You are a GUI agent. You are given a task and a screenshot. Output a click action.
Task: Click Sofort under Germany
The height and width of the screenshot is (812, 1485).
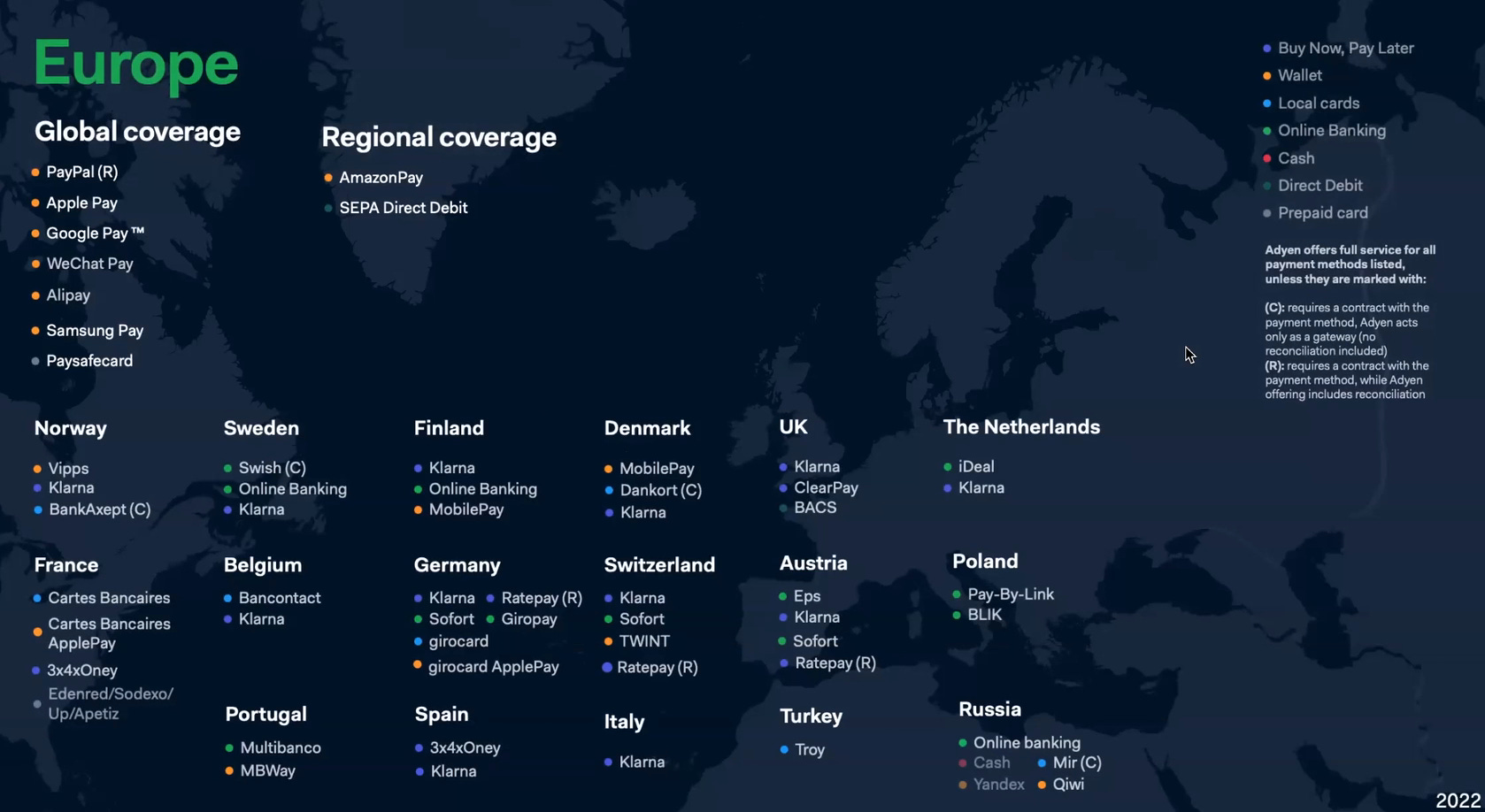451,619
